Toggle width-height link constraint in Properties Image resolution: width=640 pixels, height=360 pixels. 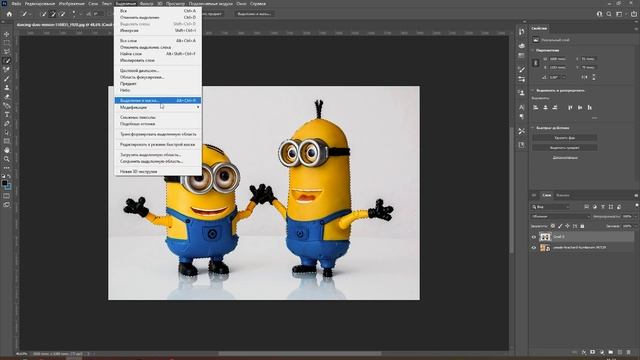click(536, 63)
